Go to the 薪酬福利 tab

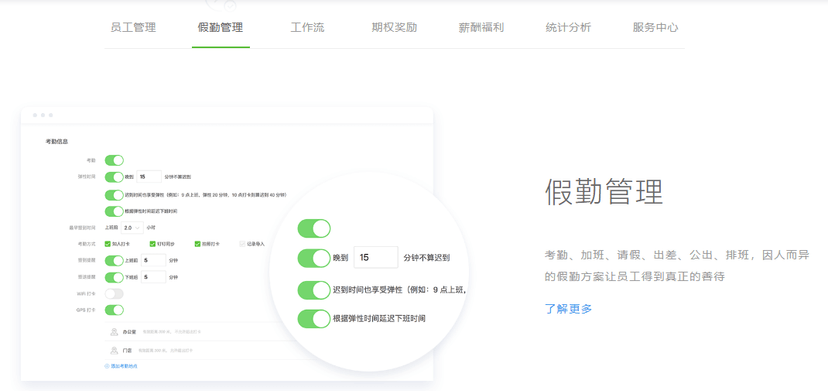coord(481,27)
